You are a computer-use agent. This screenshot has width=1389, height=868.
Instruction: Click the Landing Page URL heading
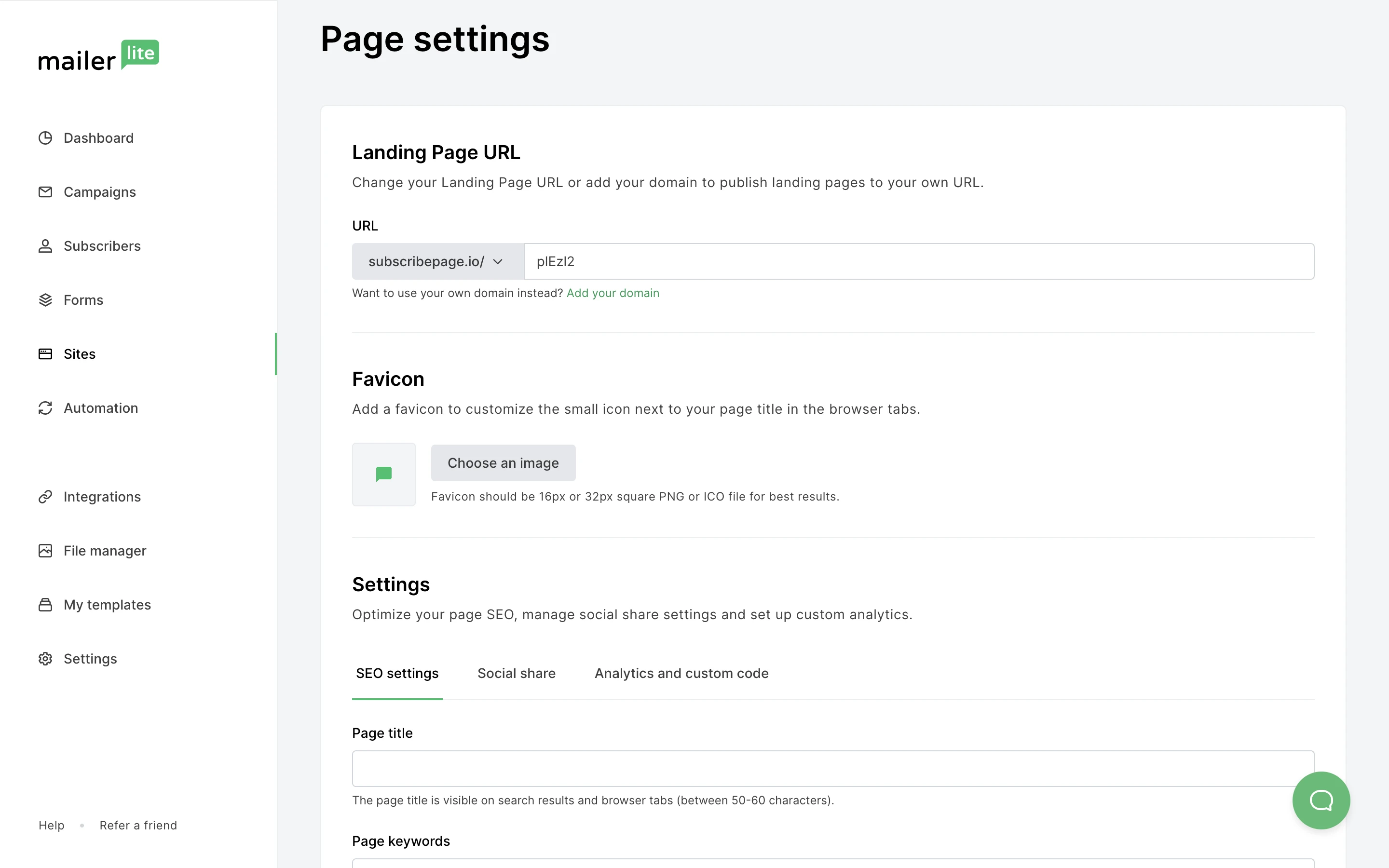tap(436, 152)
